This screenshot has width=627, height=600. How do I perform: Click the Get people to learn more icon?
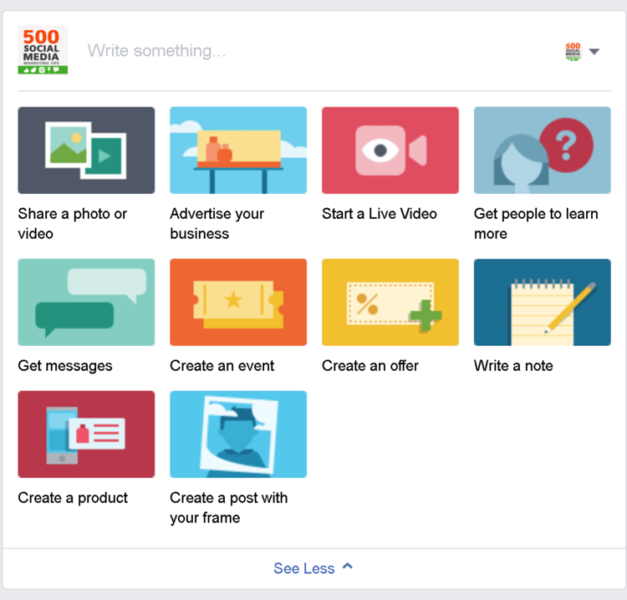(x=542, y=150)
